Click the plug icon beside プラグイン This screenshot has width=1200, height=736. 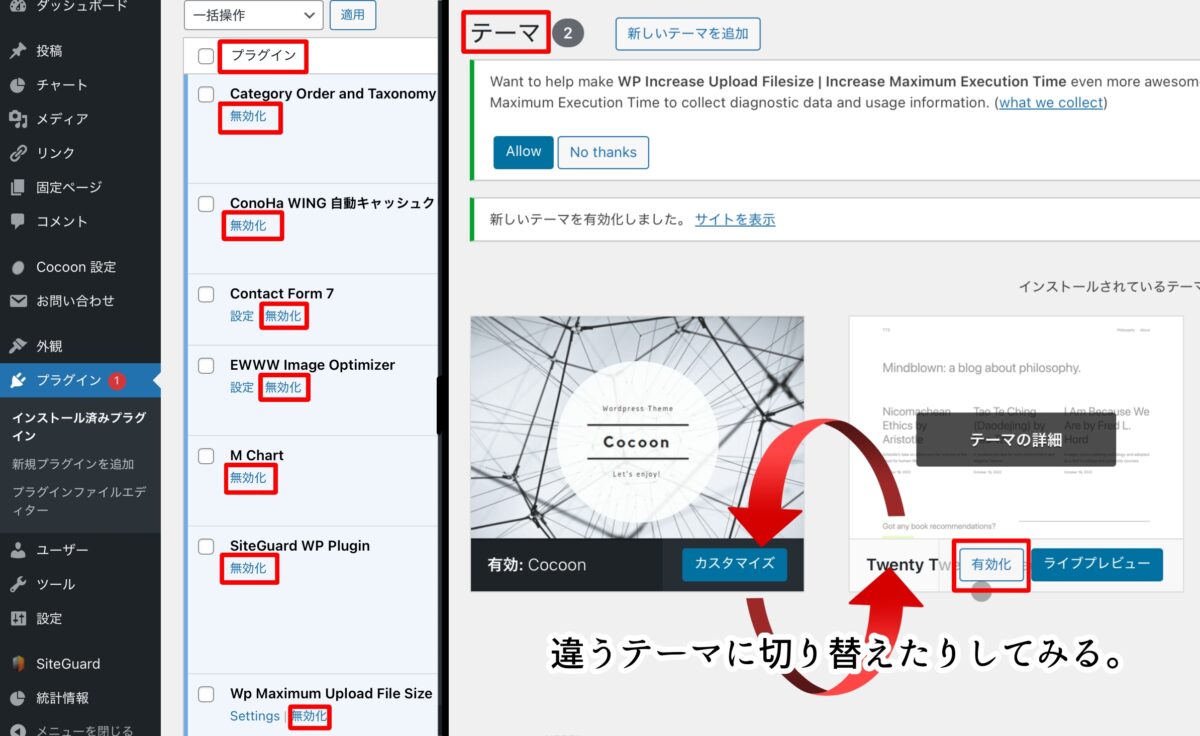point(18,380)
